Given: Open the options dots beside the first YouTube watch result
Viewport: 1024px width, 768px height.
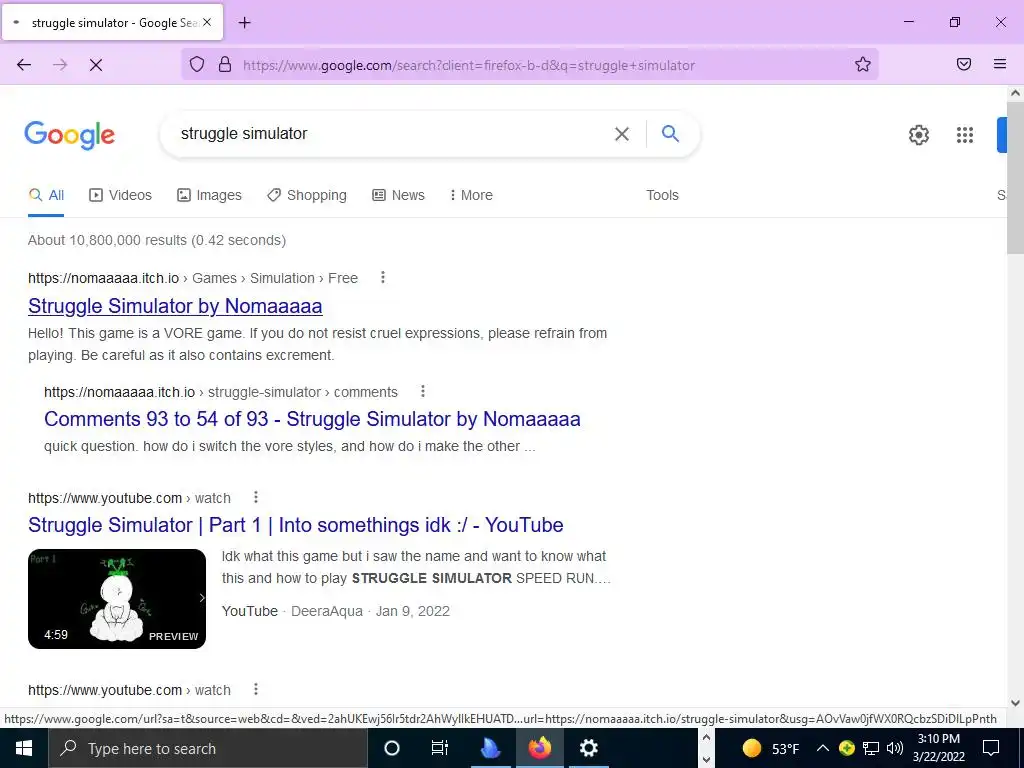Looking at the screenshot, I should [x=256, y=498].
